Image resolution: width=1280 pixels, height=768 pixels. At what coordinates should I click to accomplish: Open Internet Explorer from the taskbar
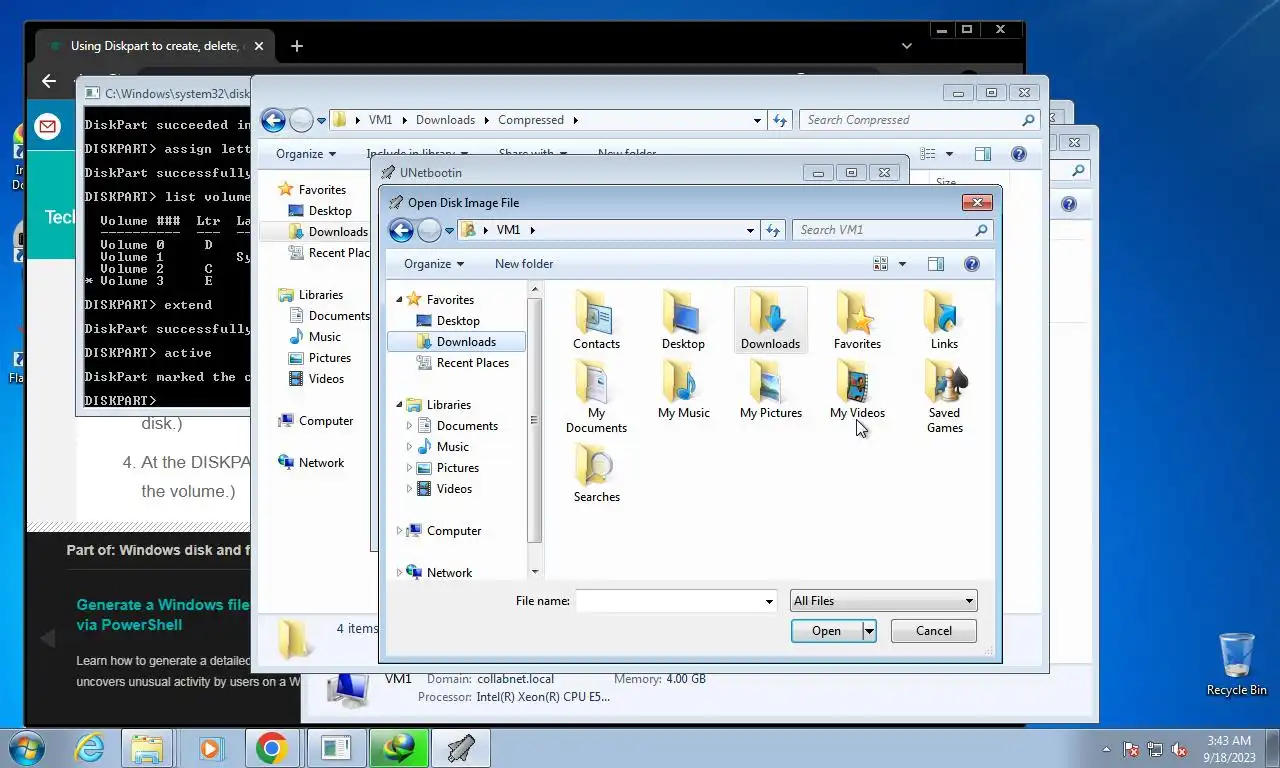pos(90,748)
